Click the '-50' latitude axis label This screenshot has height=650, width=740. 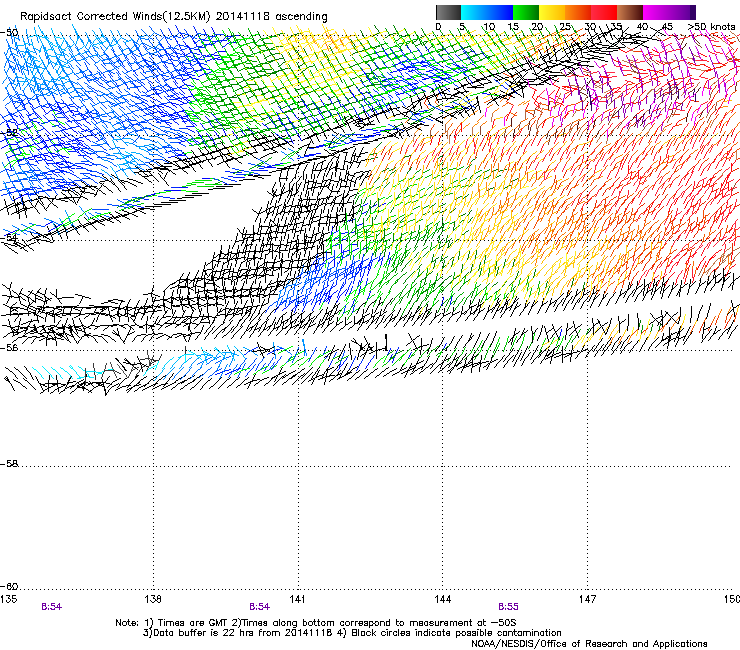tap(9, 33)
